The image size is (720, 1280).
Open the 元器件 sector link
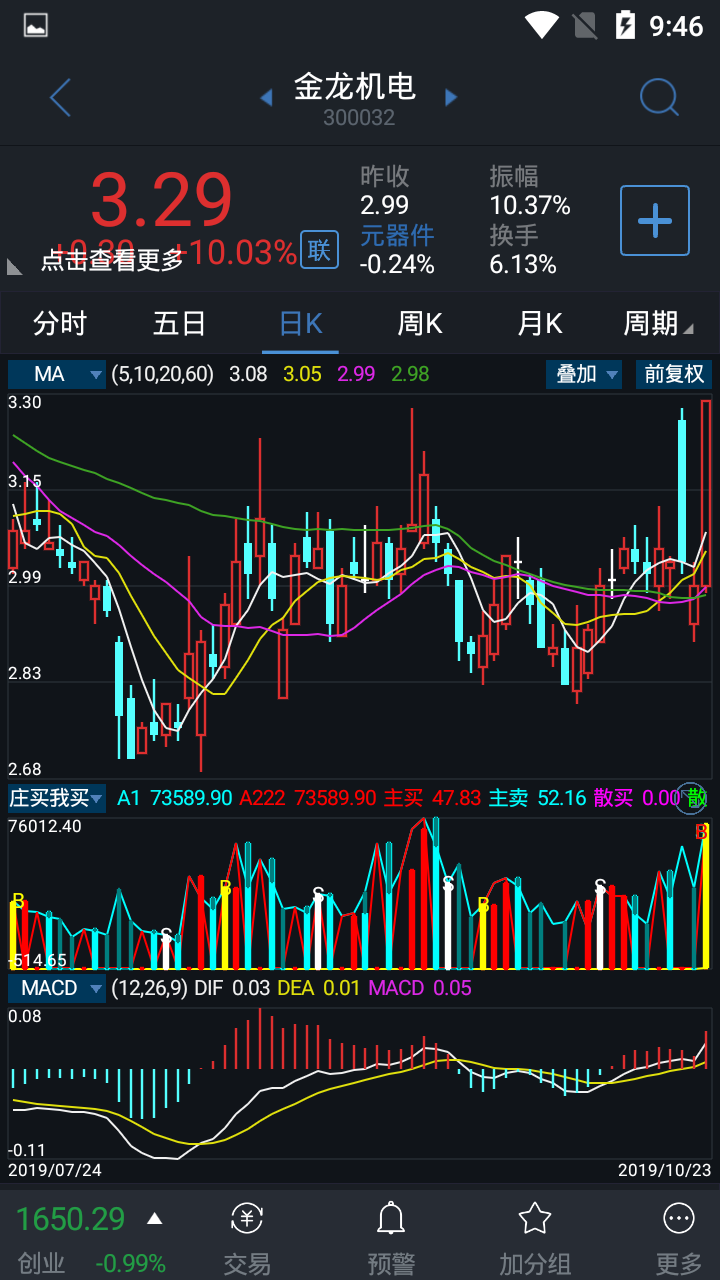[397, 236]
